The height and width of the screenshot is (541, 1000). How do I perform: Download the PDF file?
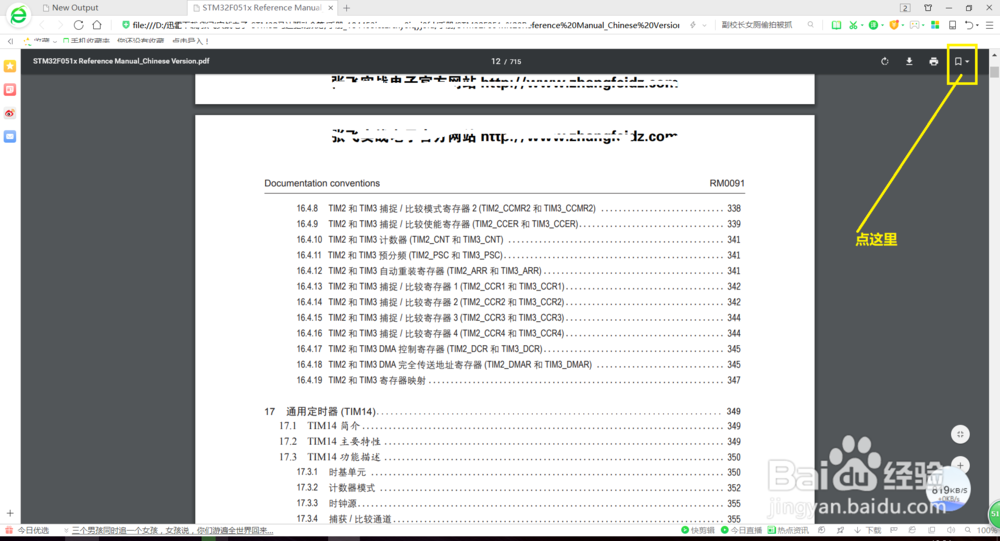909,61
